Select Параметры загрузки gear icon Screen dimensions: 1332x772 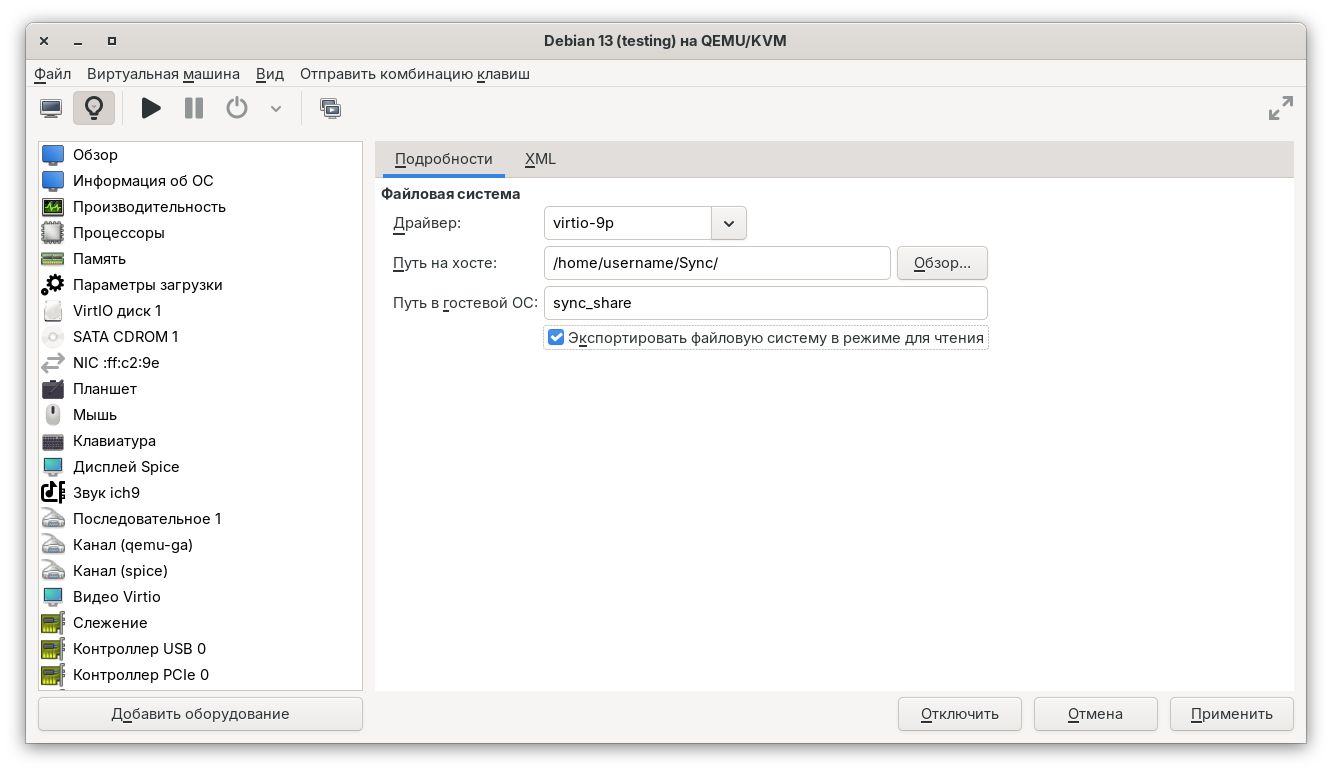point(53,285)
